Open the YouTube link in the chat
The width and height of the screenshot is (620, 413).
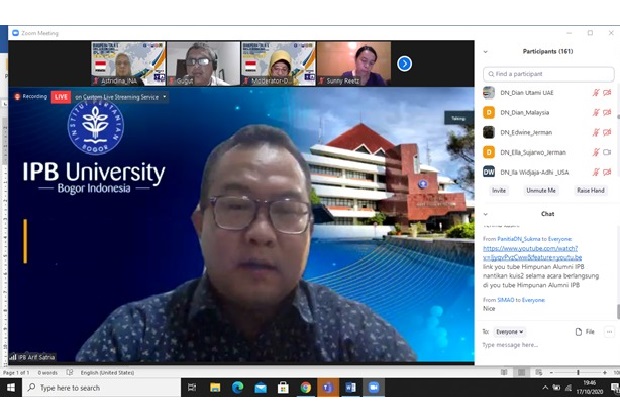click(x=532, y=253)
